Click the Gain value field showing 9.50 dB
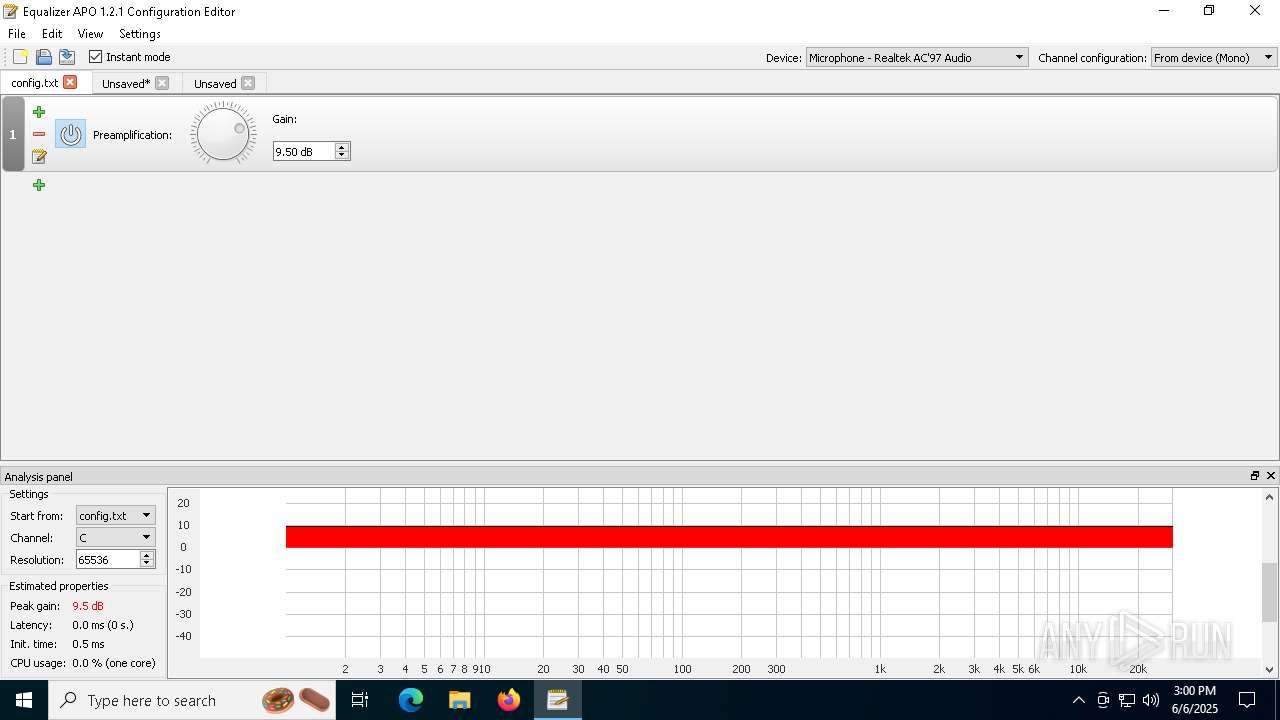 click(303, 151)
